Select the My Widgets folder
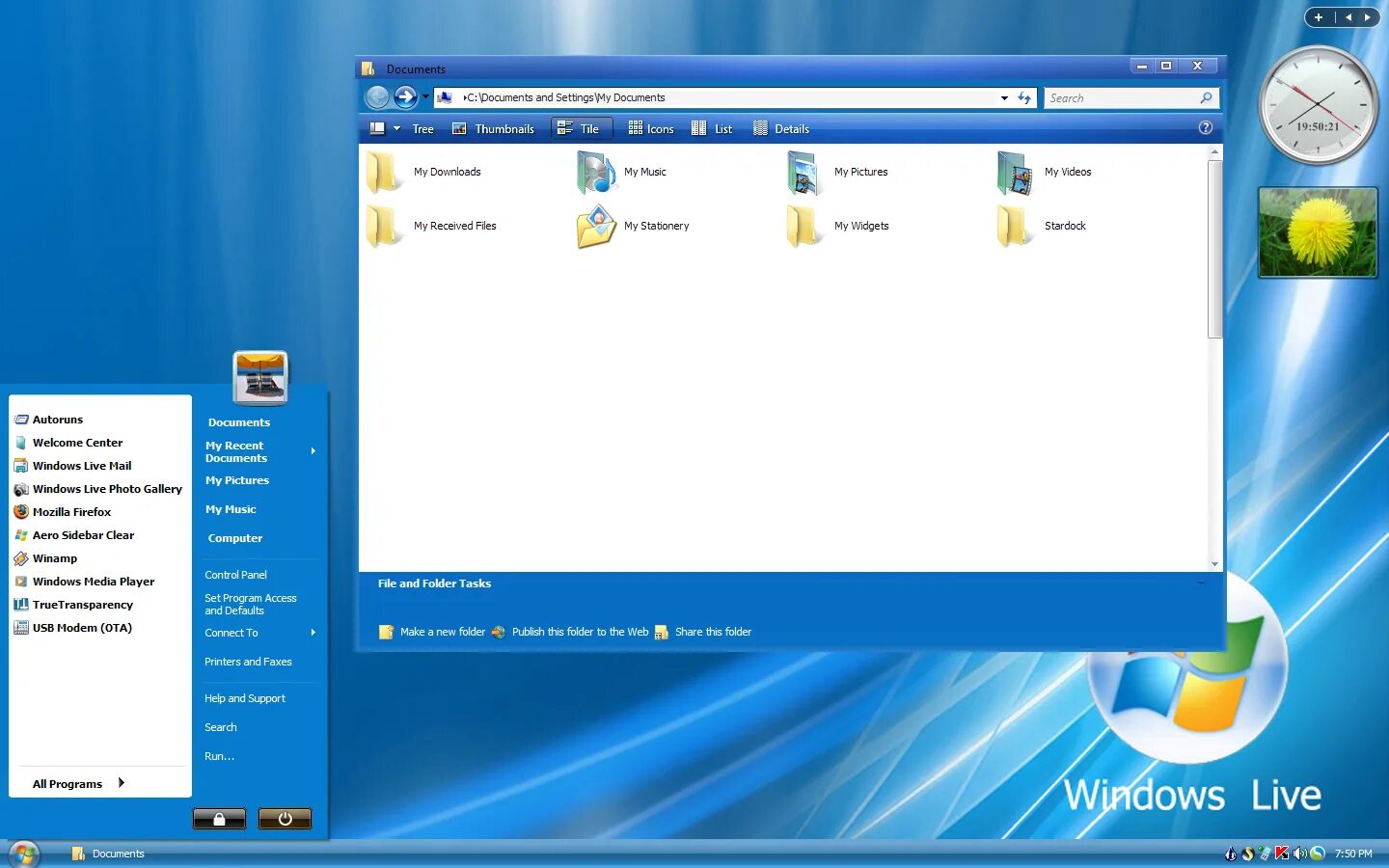The image size is (1389, 868). (x=838, y=227)
